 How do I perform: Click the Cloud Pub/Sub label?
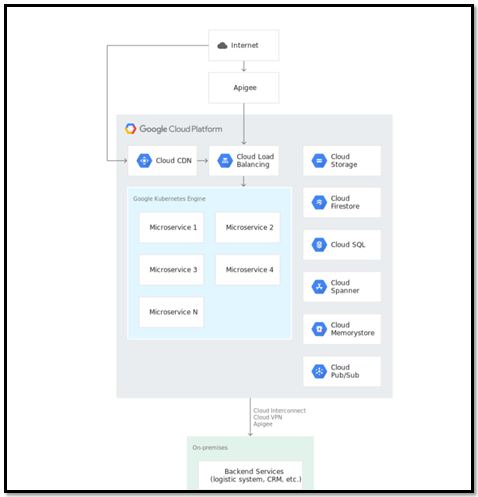pos(345,371)
